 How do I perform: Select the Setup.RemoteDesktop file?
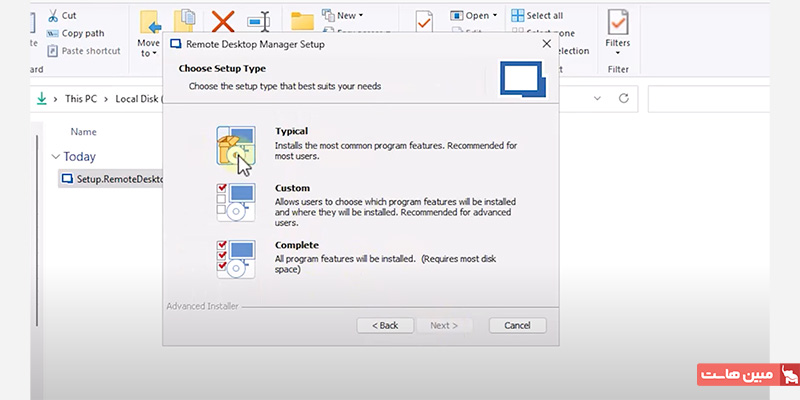(x=110, y=179)
